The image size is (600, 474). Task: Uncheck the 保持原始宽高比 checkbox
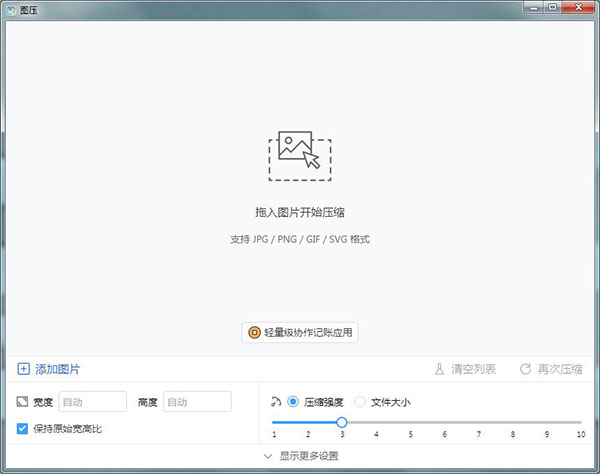point(23,429)
